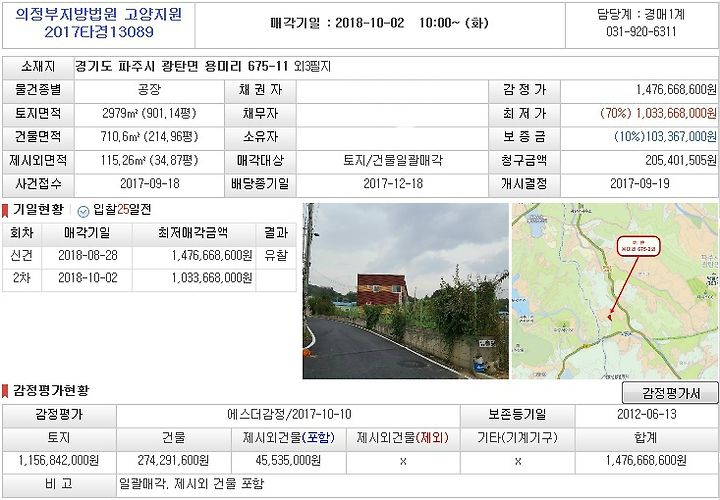Screen dimensions: 720x500
Task: Click the 보존등기일 label cell
Action: tap(517, 415)
